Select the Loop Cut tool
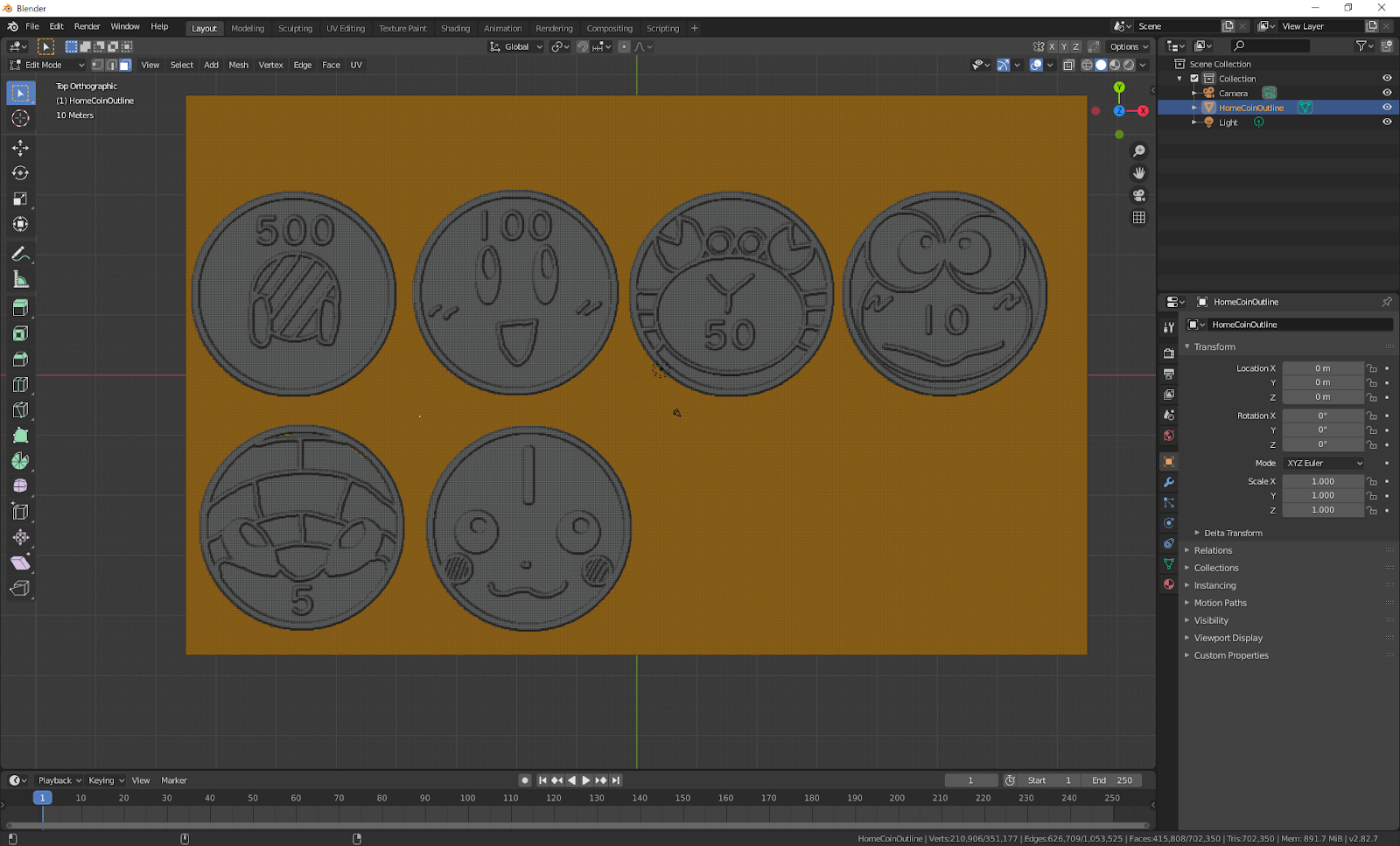This screenshot has height=846, width=1400. (x=20, y=384)
